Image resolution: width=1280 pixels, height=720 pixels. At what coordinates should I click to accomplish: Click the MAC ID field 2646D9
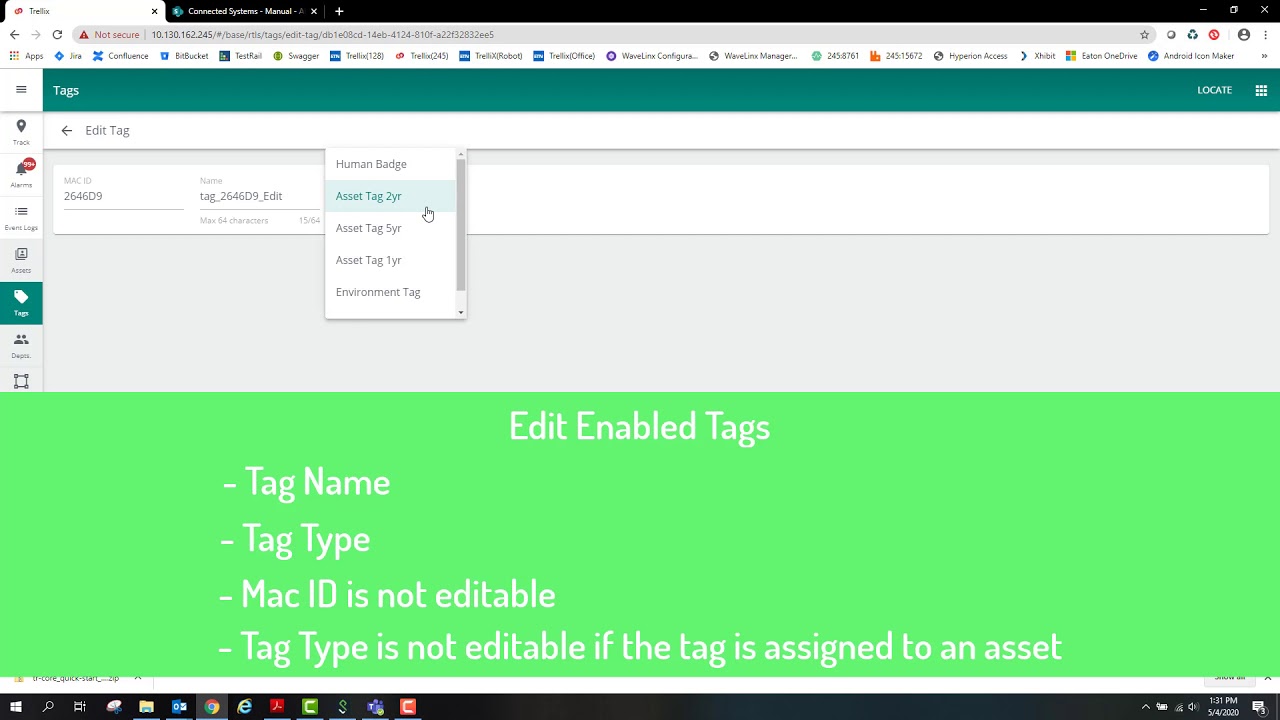[x=123, y=196]
